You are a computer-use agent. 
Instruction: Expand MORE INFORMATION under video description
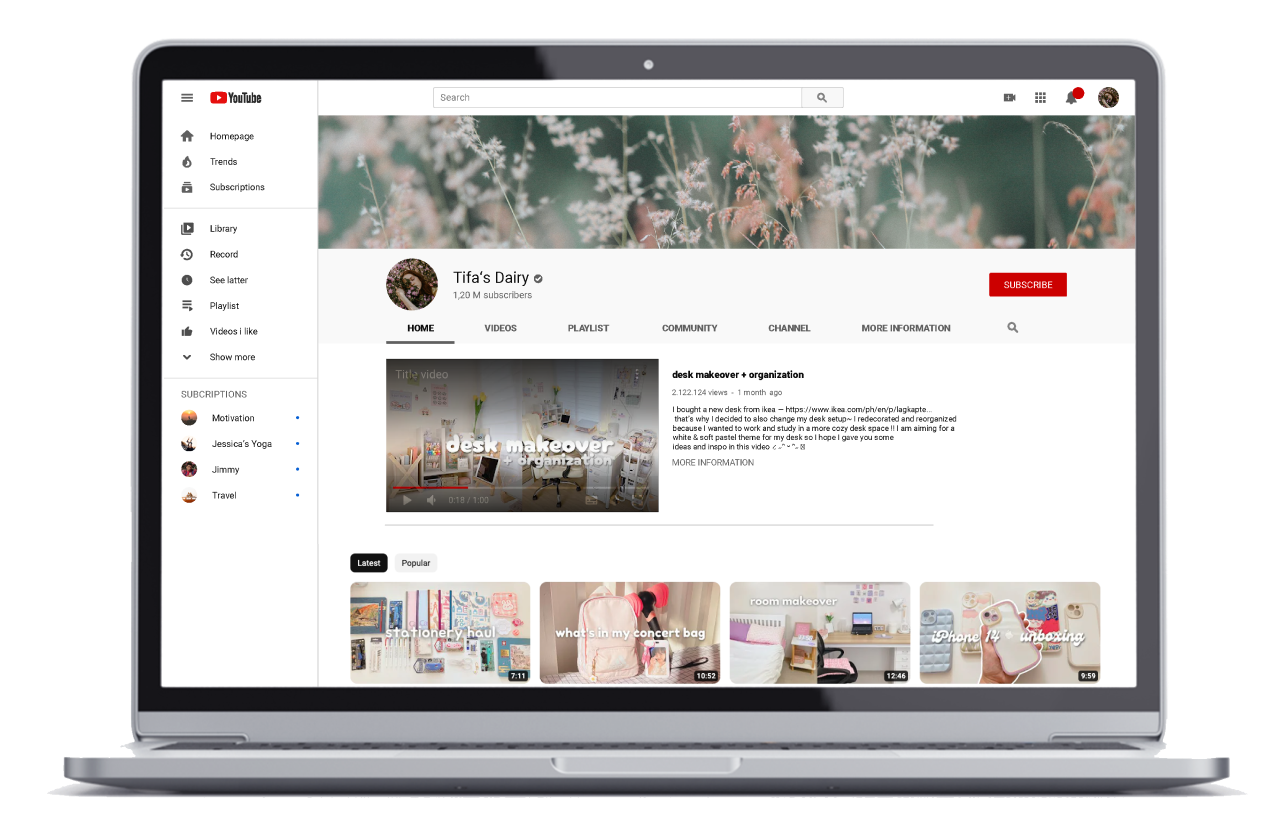pyautogui.click(x=713, y=463)
